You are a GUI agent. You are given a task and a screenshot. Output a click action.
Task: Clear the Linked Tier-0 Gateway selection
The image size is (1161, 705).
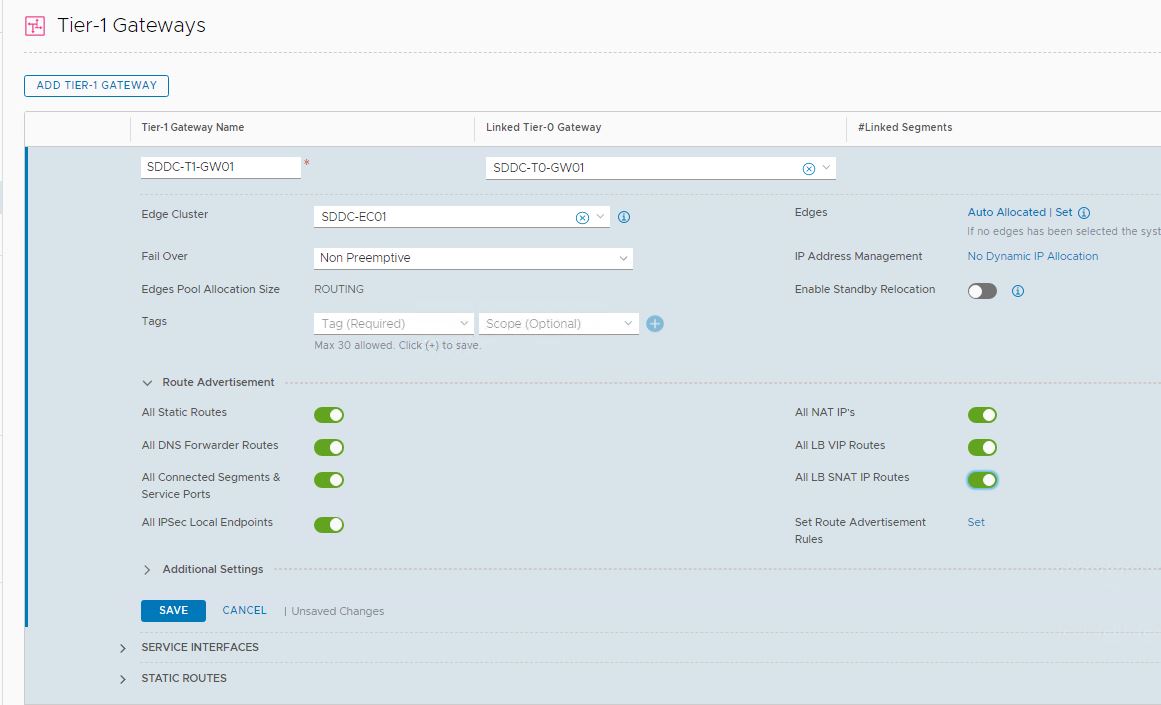[809, 169]
